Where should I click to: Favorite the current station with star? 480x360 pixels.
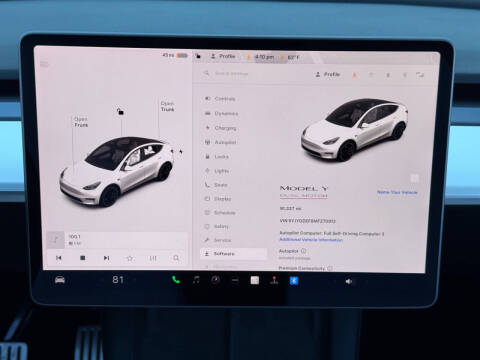[x=130, y=258]
